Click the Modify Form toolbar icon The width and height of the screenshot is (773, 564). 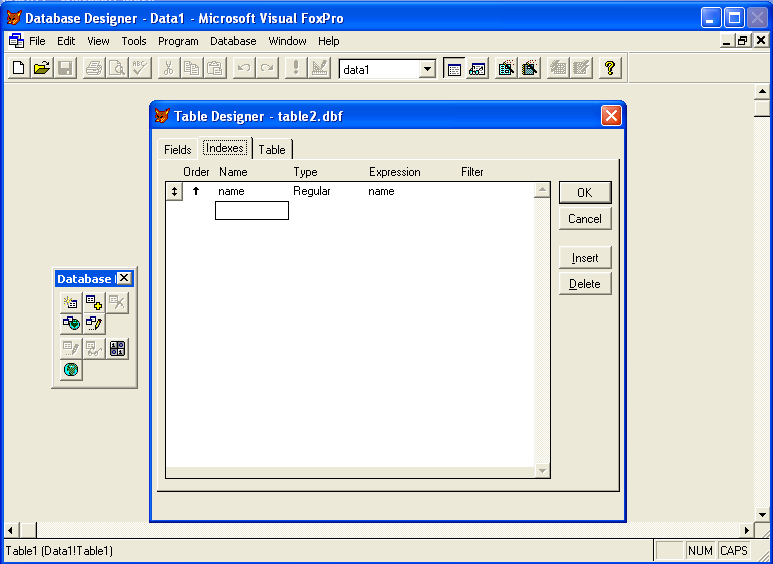point(319,68)
